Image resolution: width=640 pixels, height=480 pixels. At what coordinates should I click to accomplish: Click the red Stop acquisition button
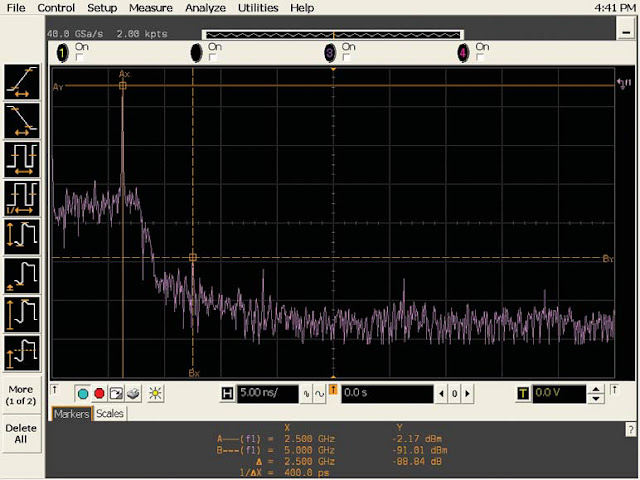pos(99,393)
